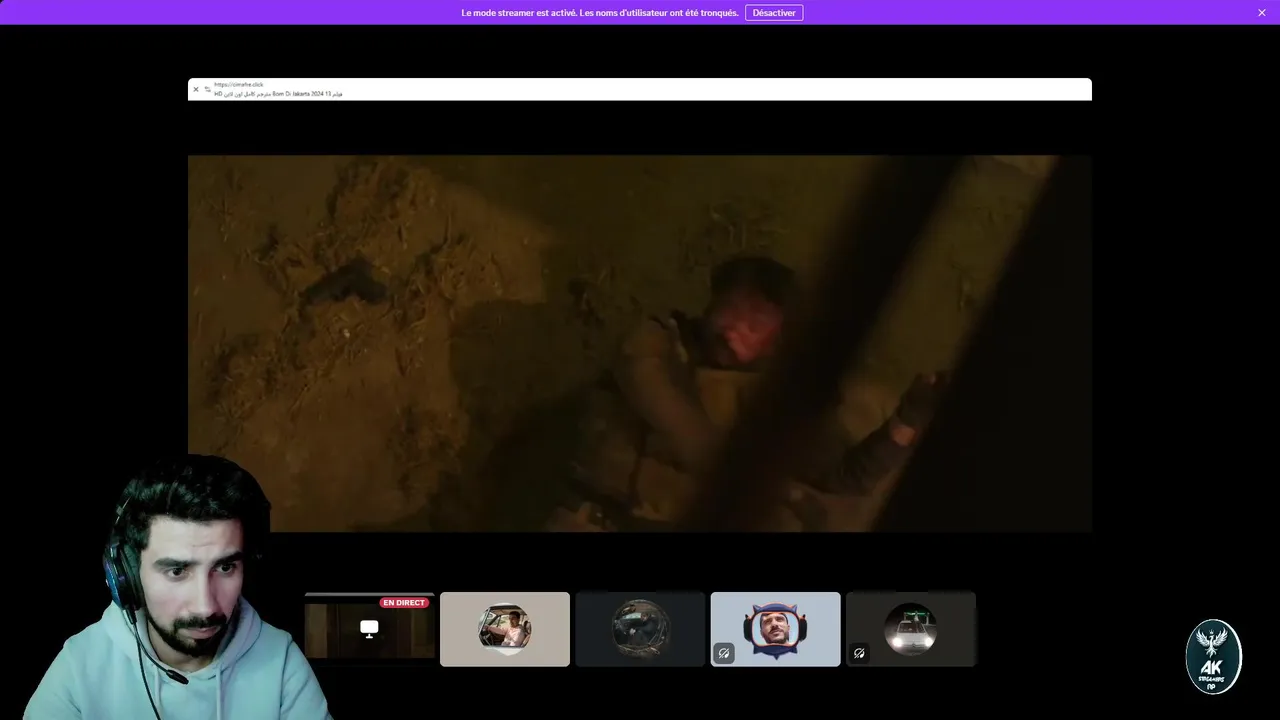Select the live screen share tile
The width and height of the screenshot is (1280, 720).
click(x=369, y=629)
